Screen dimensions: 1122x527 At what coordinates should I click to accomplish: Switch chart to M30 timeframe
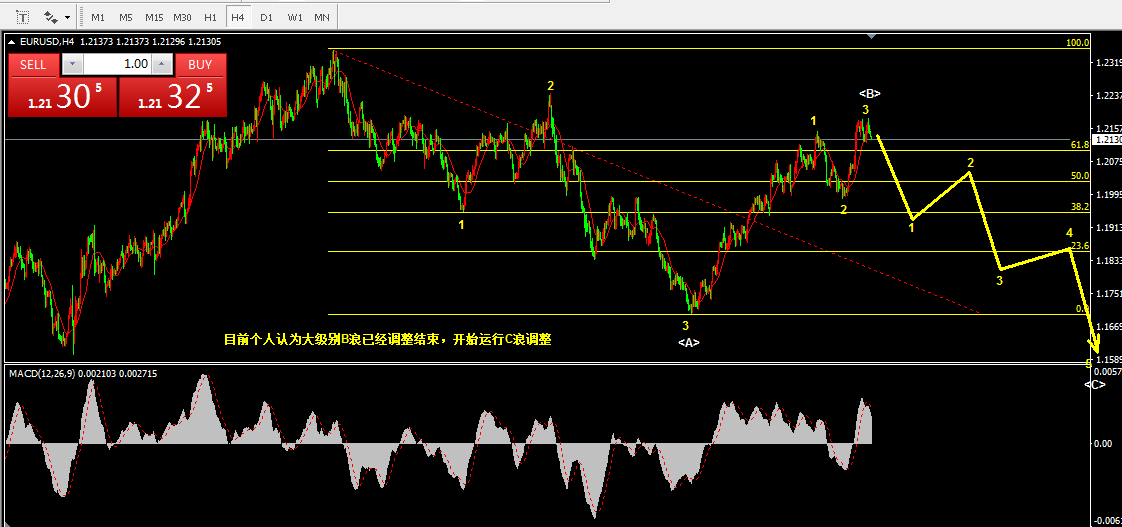point(182,16)
